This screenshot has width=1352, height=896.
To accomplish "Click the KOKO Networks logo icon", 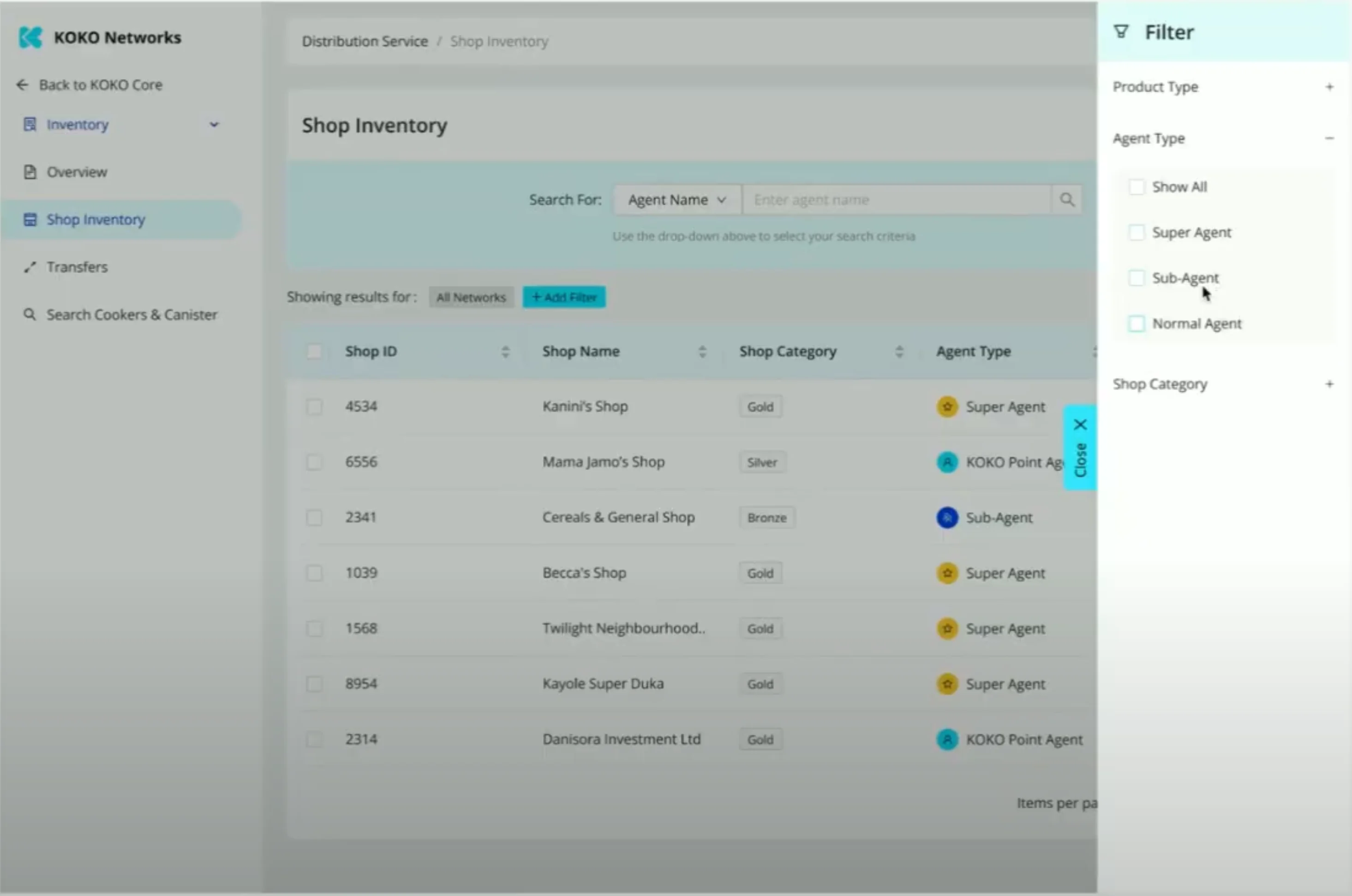I will (30, 37).
